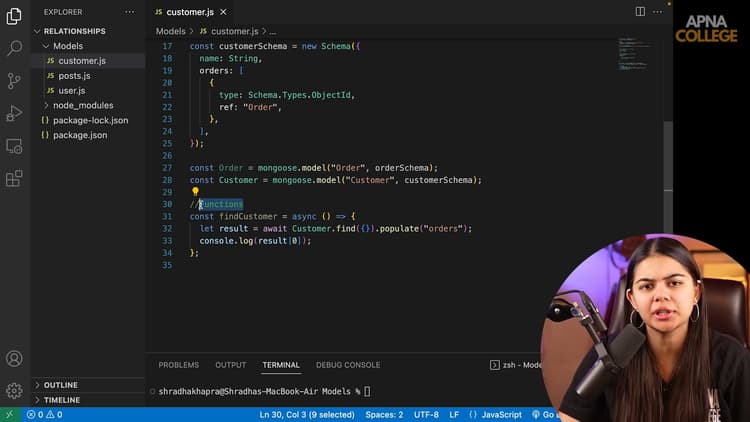
Task: Open the Remote Explorer icon
Action: (x=14, y=146)
